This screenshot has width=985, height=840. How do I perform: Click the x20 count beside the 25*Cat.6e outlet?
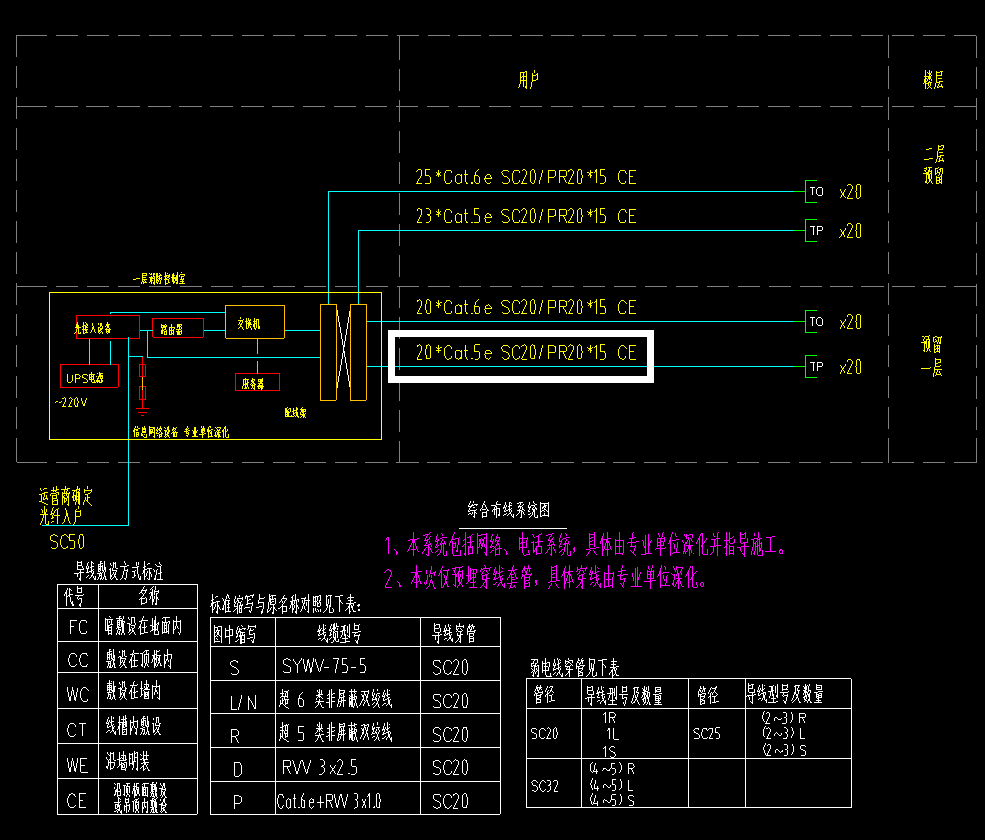(851, 192)
